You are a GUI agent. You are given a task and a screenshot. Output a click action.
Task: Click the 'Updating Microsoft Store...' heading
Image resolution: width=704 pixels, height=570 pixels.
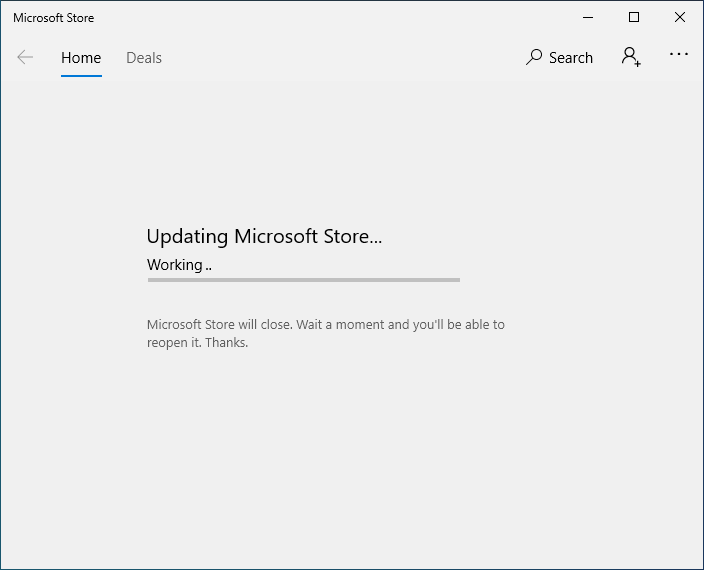coord(264,237)
